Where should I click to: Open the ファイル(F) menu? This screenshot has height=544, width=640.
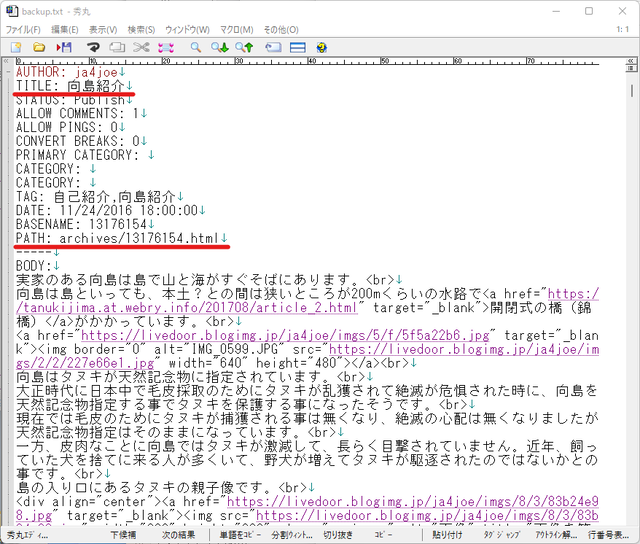pyautogui.click(x=23, y=30)
